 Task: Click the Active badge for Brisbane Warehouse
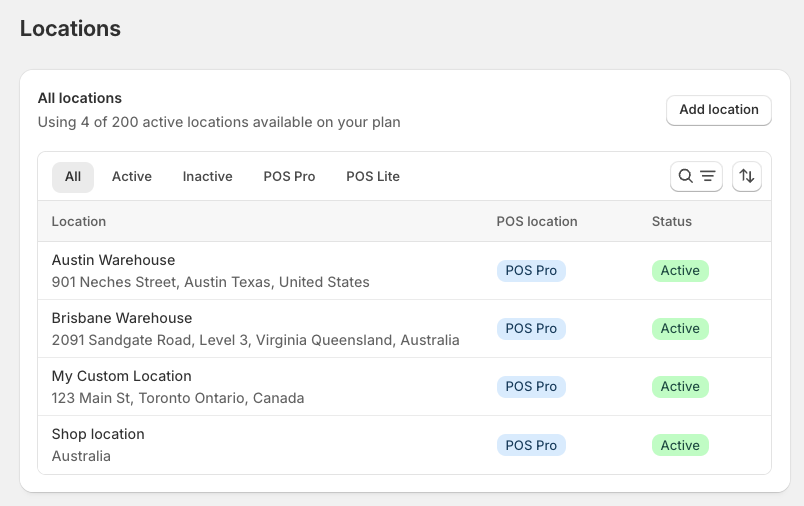tap(680, 329)
